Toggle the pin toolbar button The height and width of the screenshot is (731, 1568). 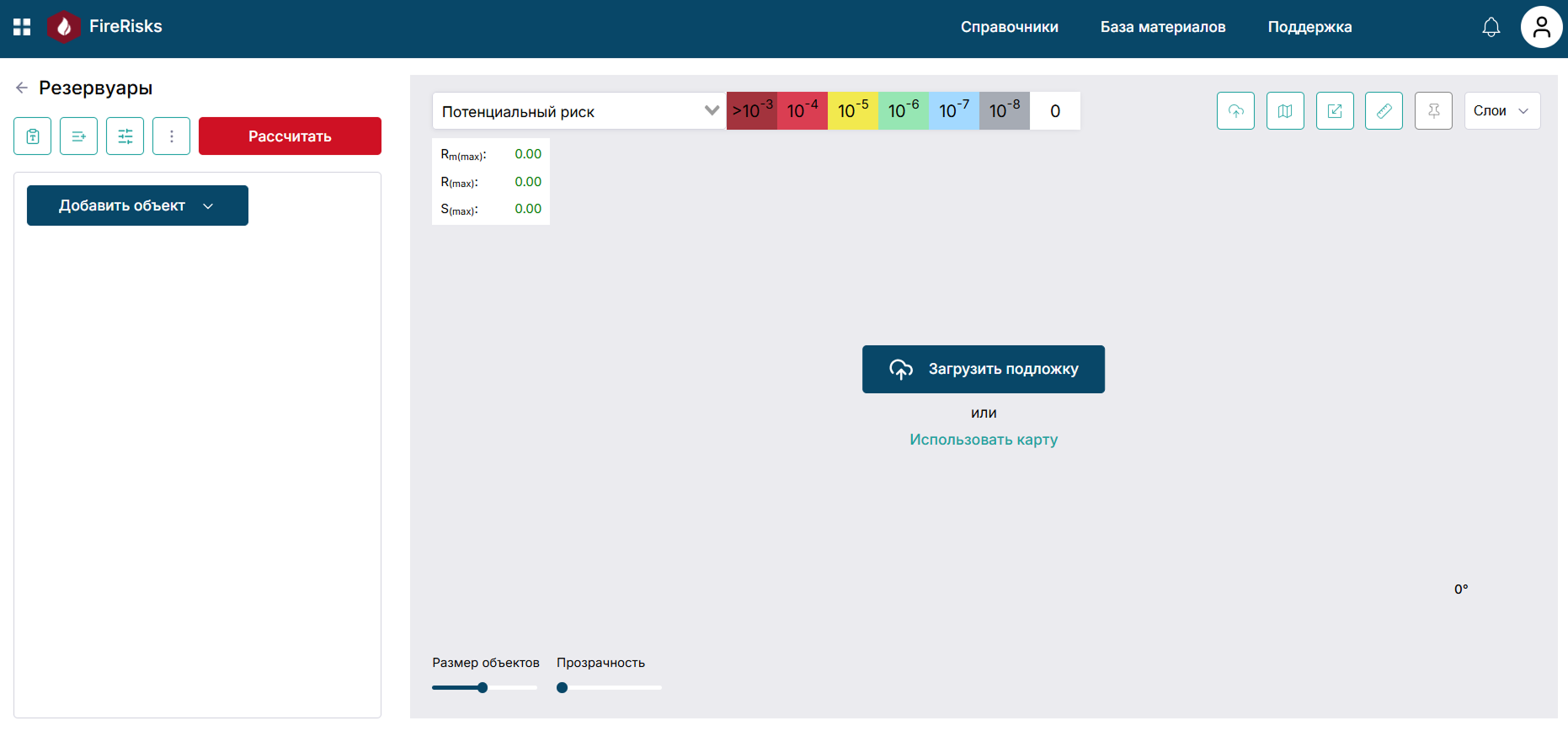(x=1433, y=111)
